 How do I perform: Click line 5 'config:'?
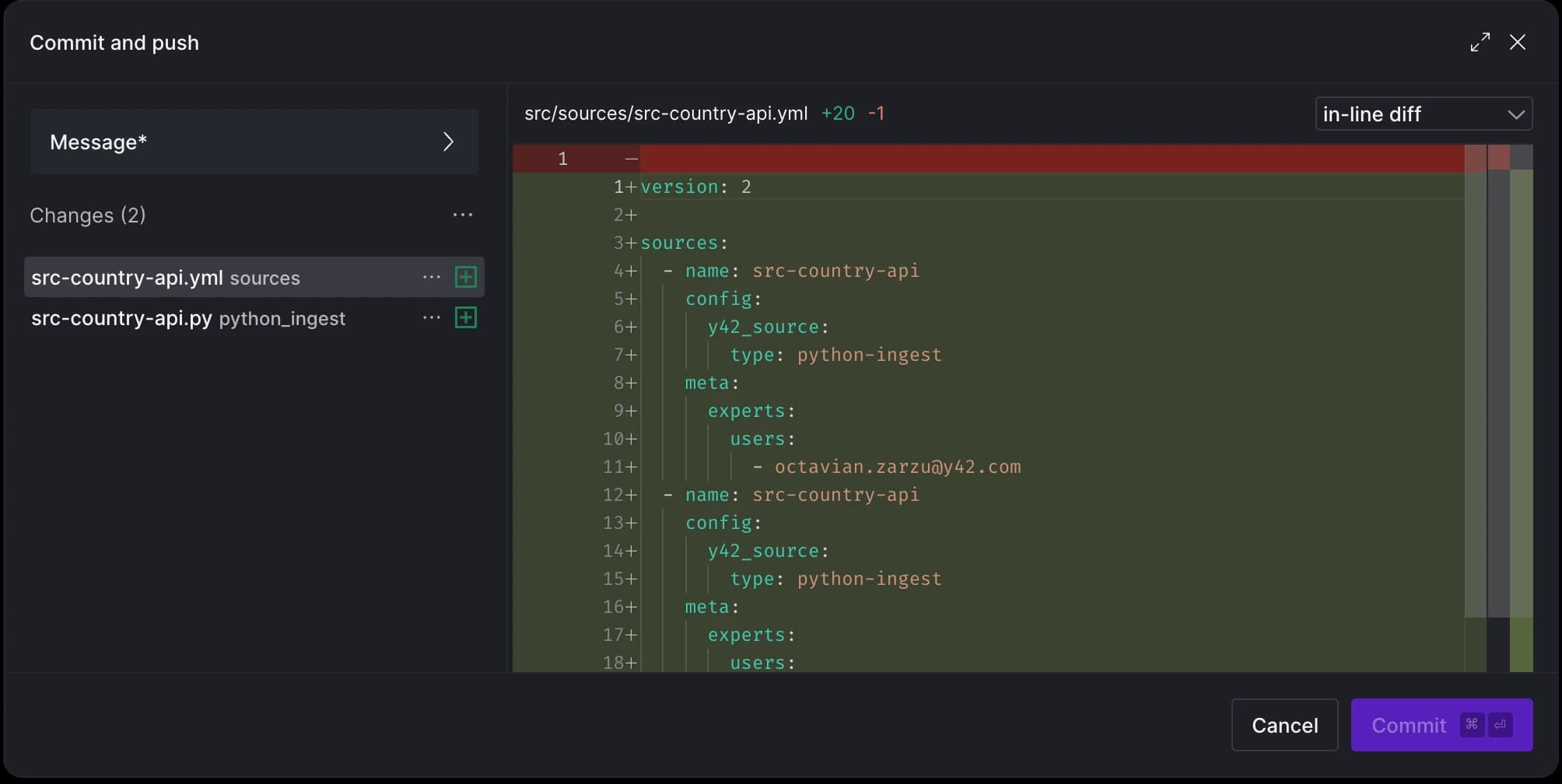723,299
